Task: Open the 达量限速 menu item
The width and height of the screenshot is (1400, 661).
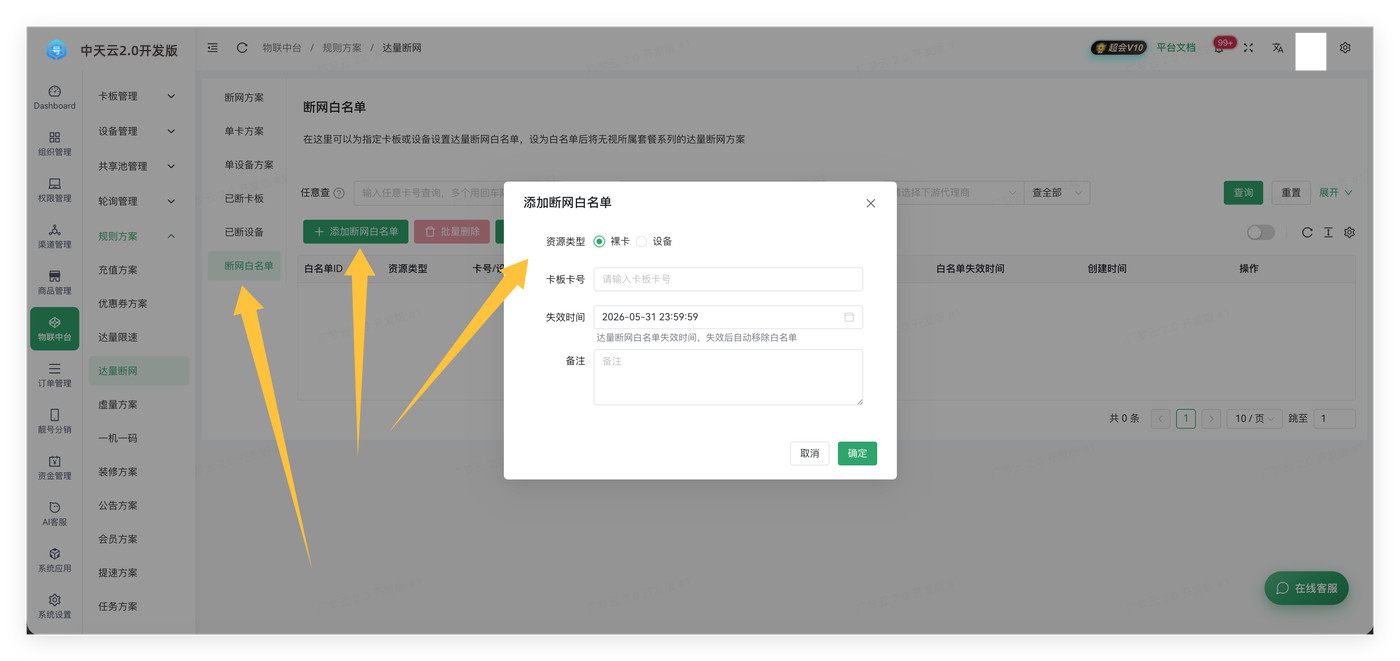Action: point(118,337)
